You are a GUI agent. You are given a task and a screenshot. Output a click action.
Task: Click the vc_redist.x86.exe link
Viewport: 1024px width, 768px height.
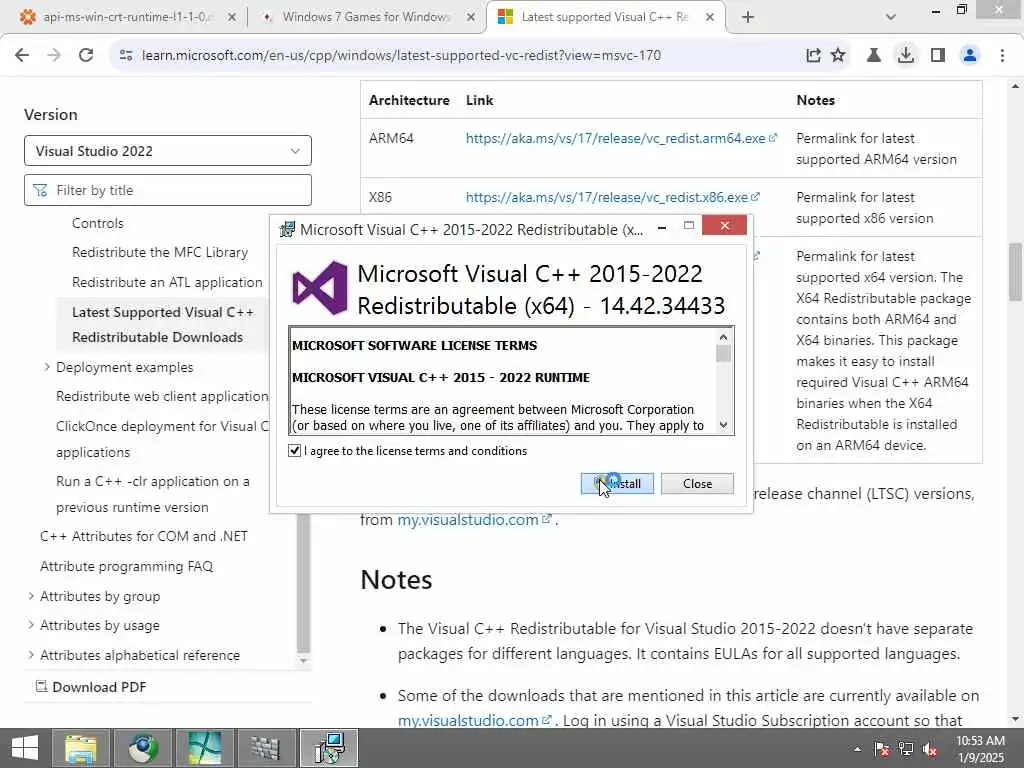coord(607,197)
